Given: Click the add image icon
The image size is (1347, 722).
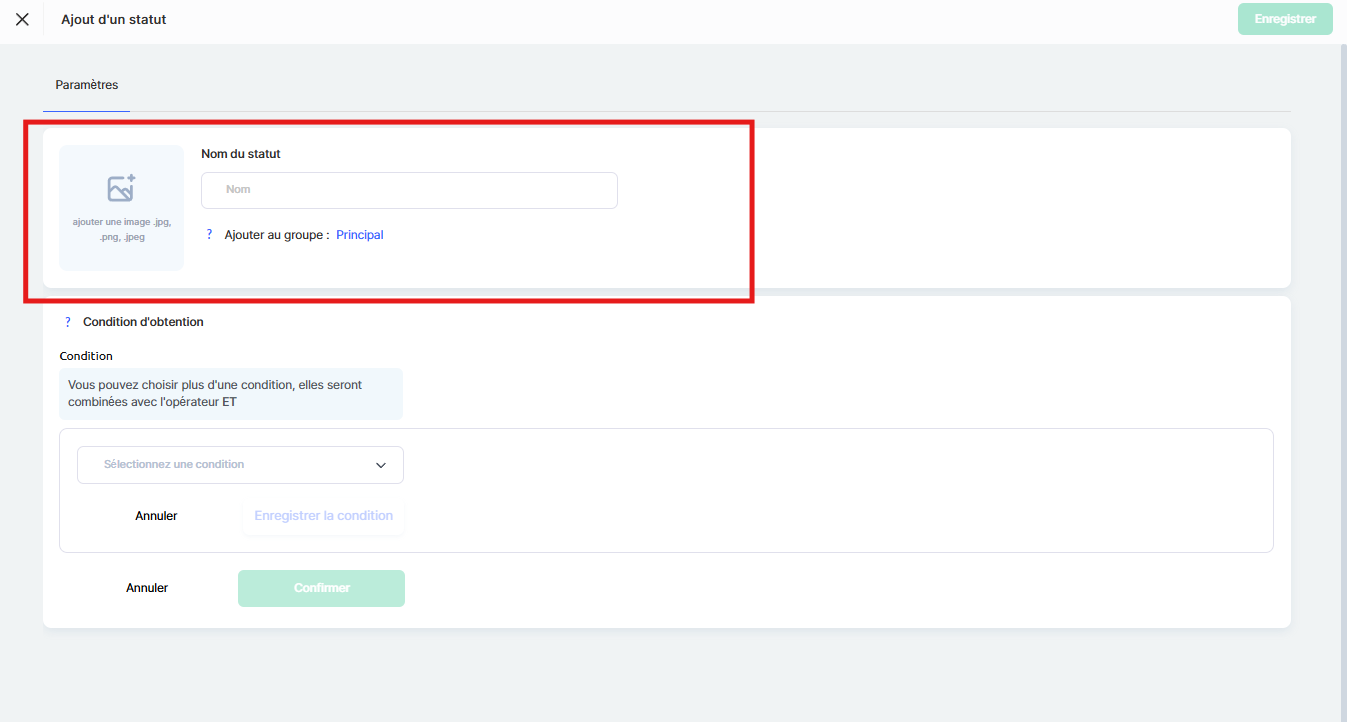Looking at the screenshot, I should (x=121, y=188).
